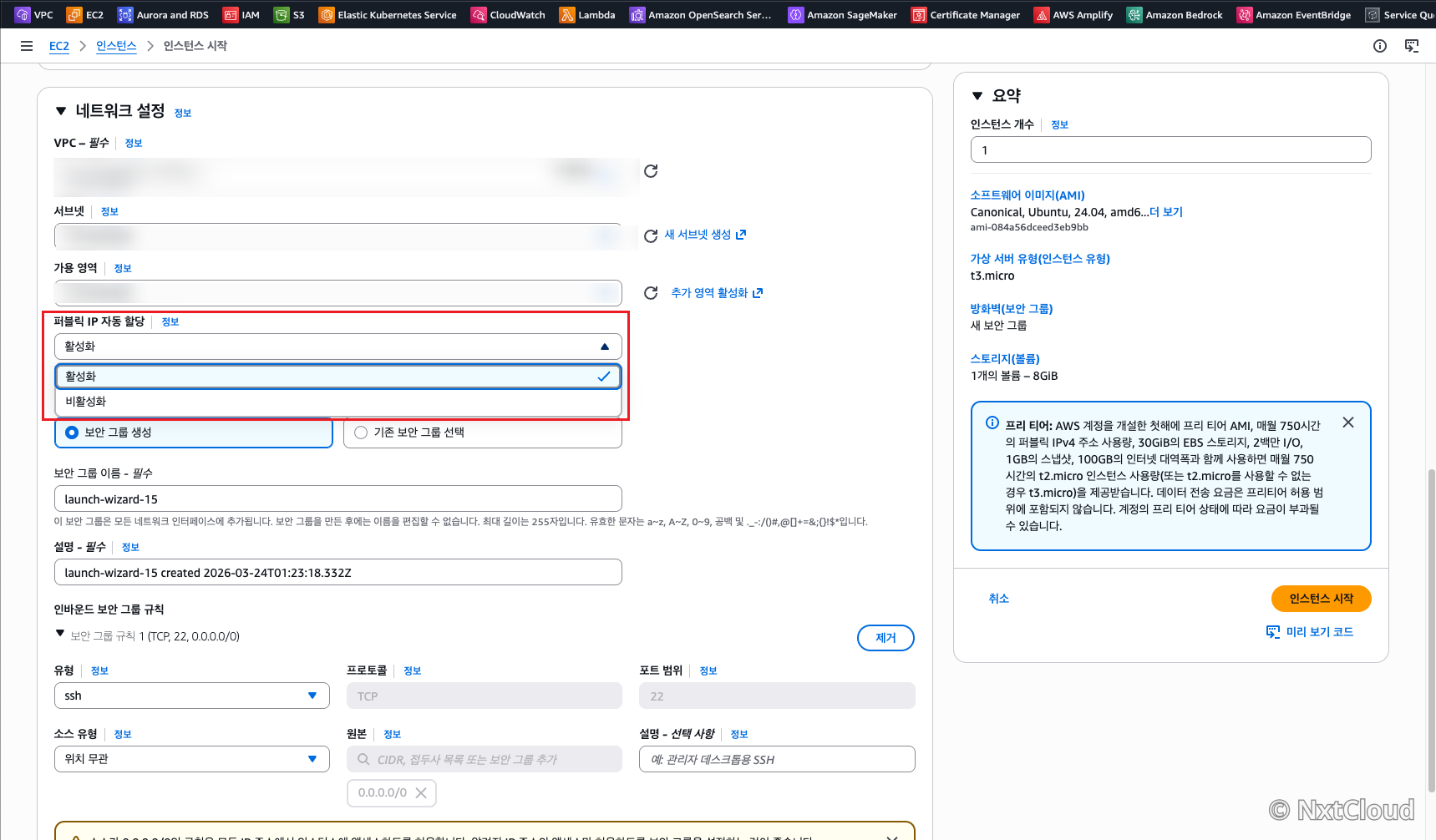Viewport: 1436px width, 840px height.
Task: Click 추가 영역 활성화 link
Action: click(717, 293)
